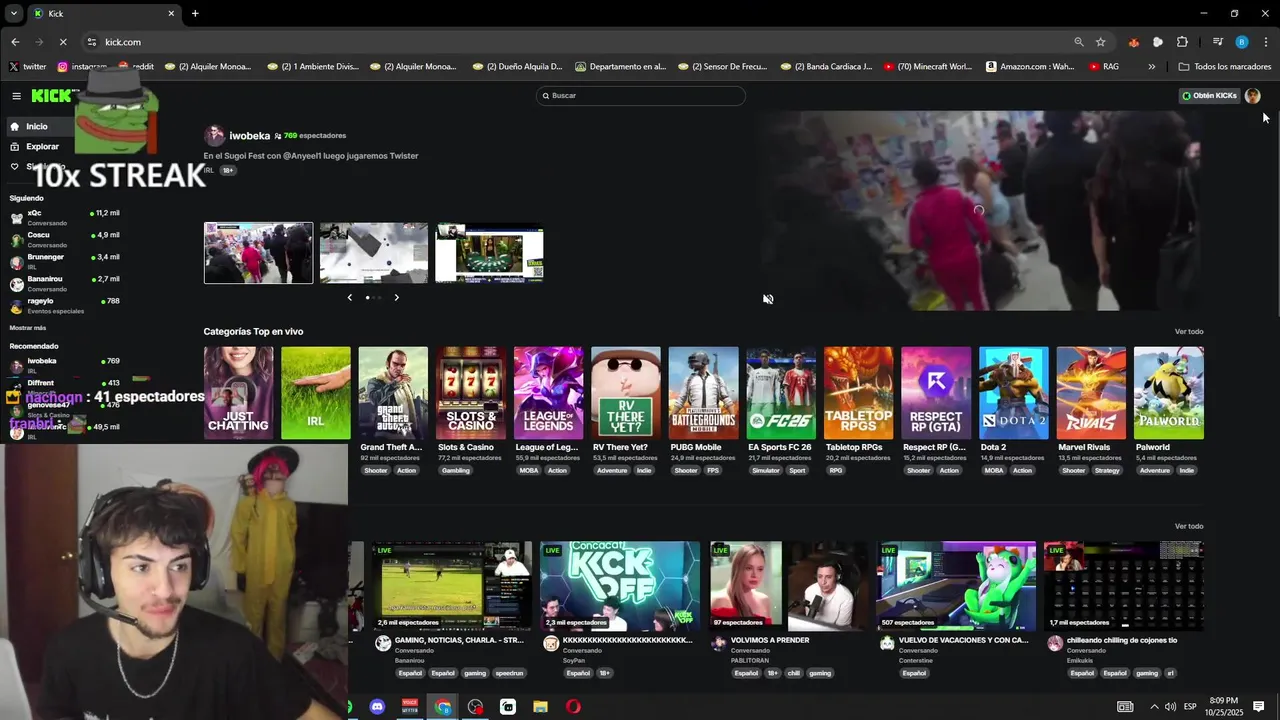Click the Obtén KICKs button
Viewport: 1280px width, 720px height.
pos(1209,96)
